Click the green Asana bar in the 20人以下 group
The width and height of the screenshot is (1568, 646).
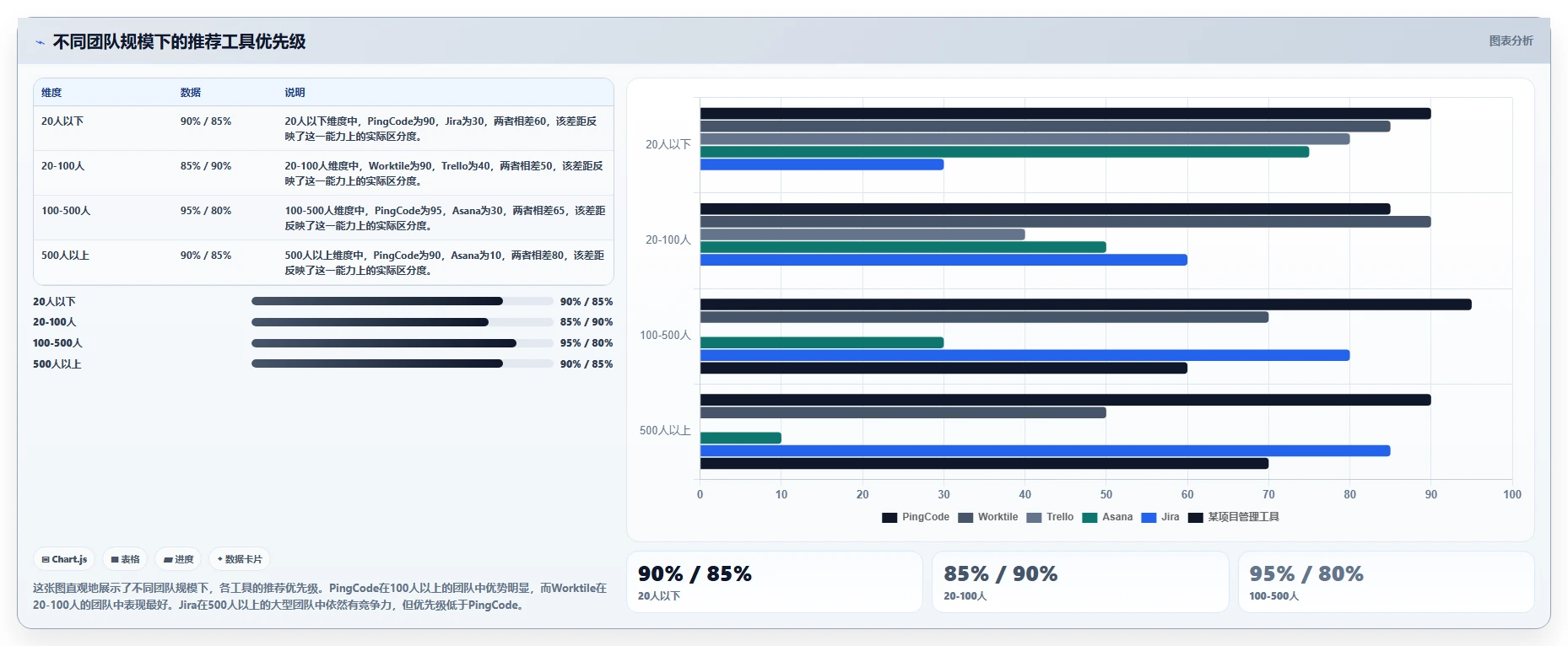pos(1004,152)
